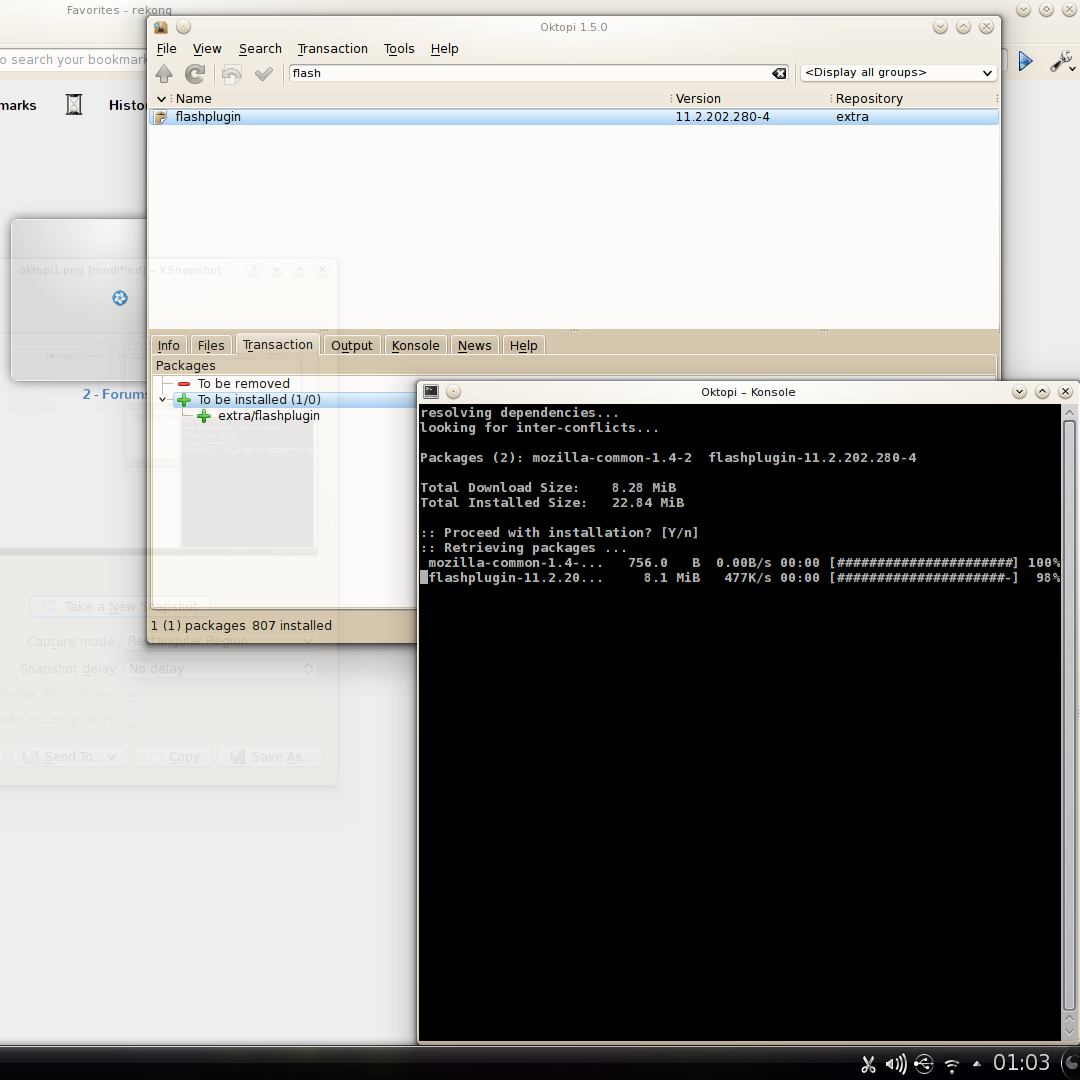The image size is (1080, 1080).
Task: Click the blue play arrow icon in rekonq toolbar
Action: click(x=1026, y=61)
